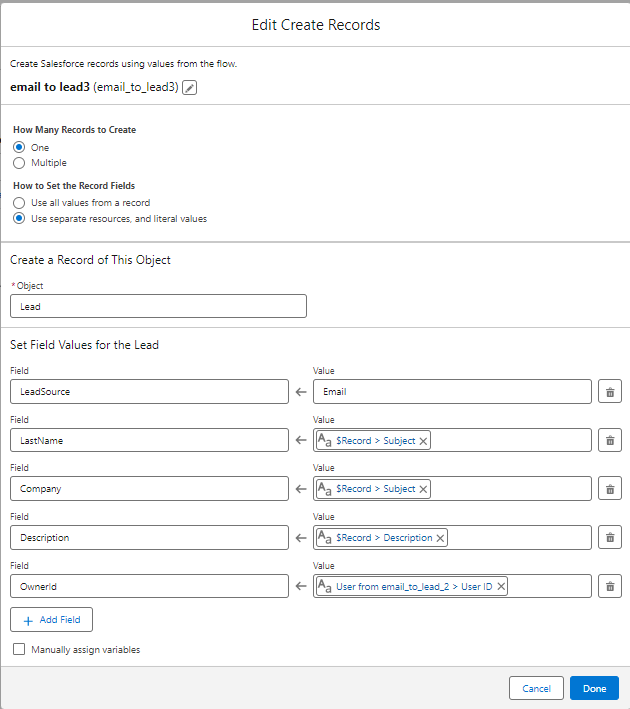Delete the LastName field row
Image resolution: width=630 pixels, height=709 pixels.
609,440
